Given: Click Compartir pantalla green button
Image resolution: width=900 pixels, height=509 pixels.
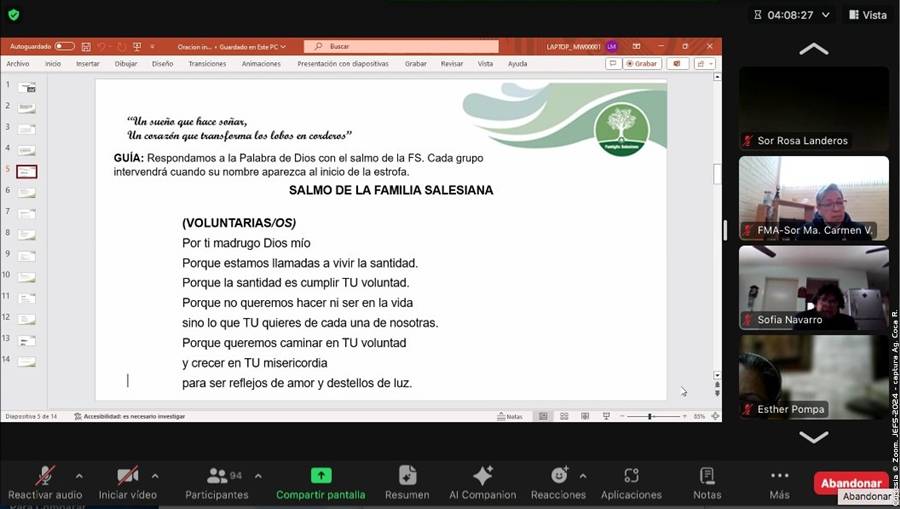Looking at the screenshot, I should [x=321, y=483].
